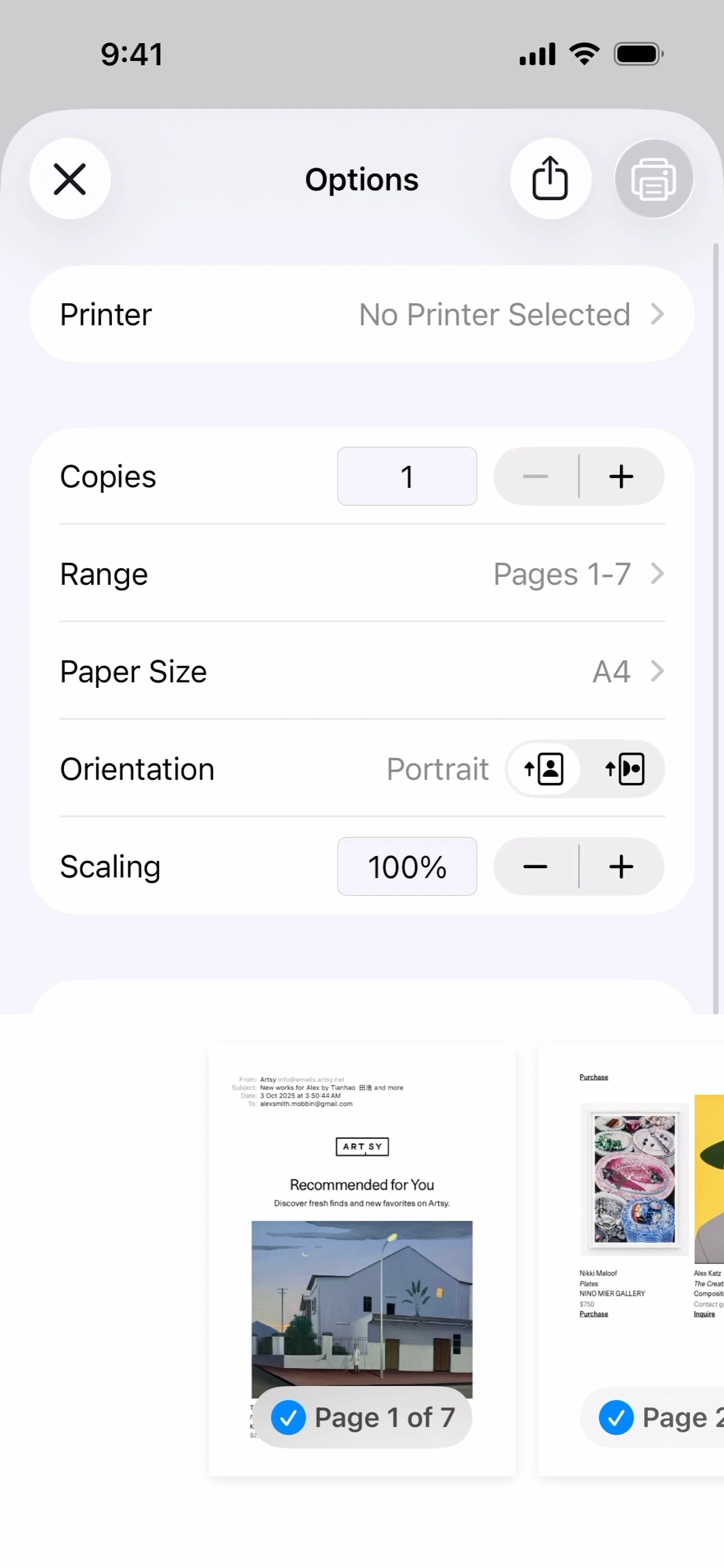Image resolution: width=724 pixels, height=1568 pixels.
Task: Tap the copies number field
Action: pyautogui.click(x=407, y=477)
